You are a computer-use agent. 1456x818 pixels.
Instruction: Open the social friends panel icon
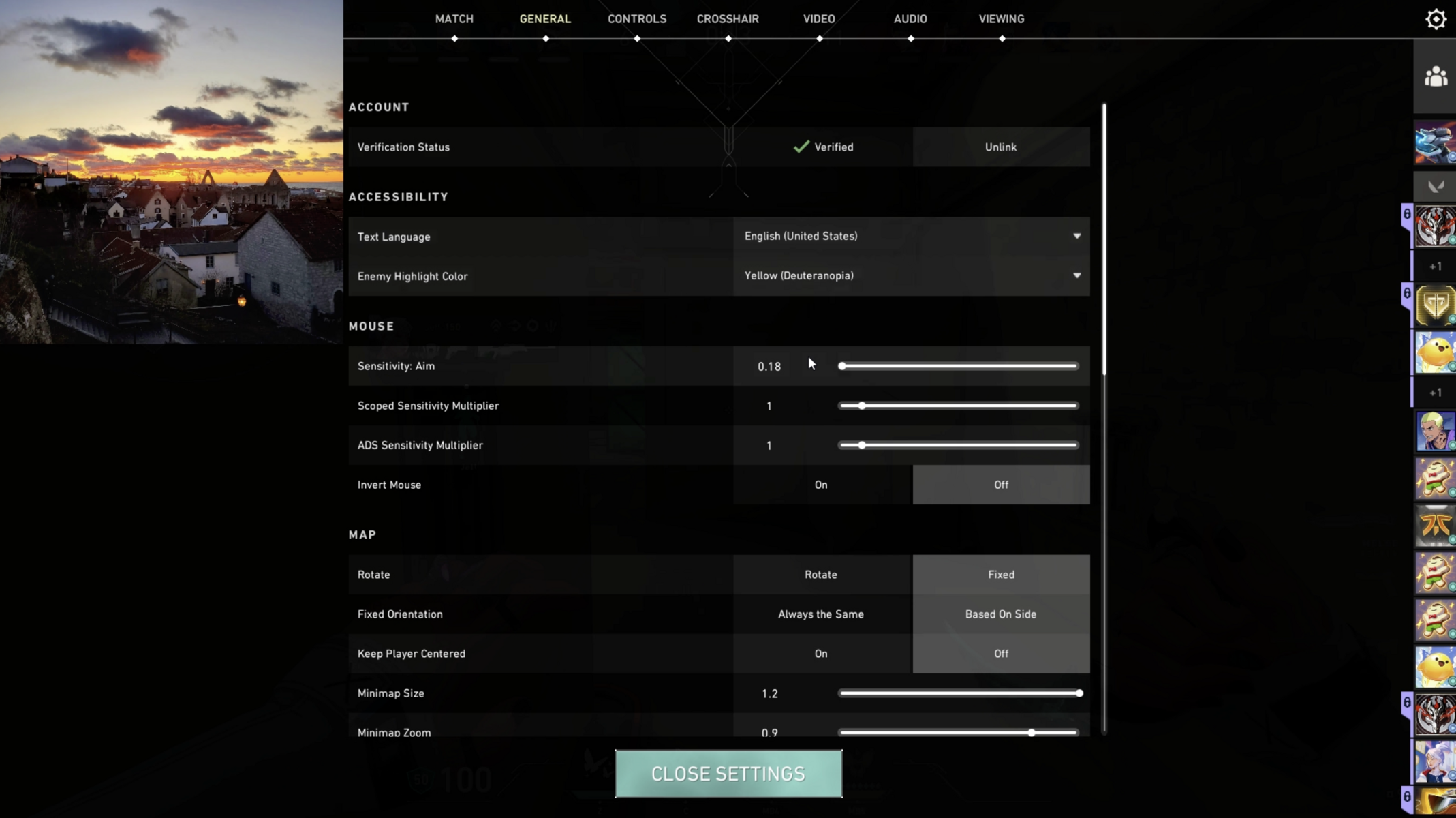click(1436, 76)
